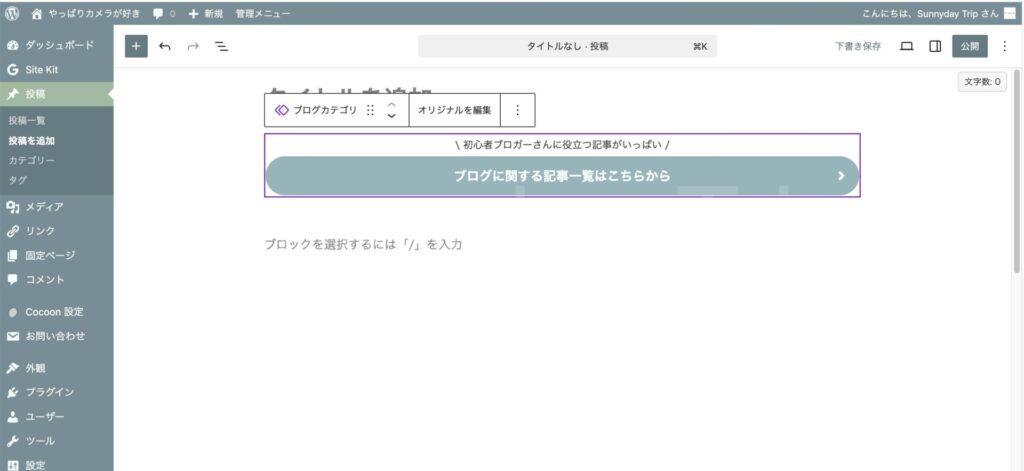Open the editor options three-dot menu
The image size is (1024, 471).
[1004, 46]
